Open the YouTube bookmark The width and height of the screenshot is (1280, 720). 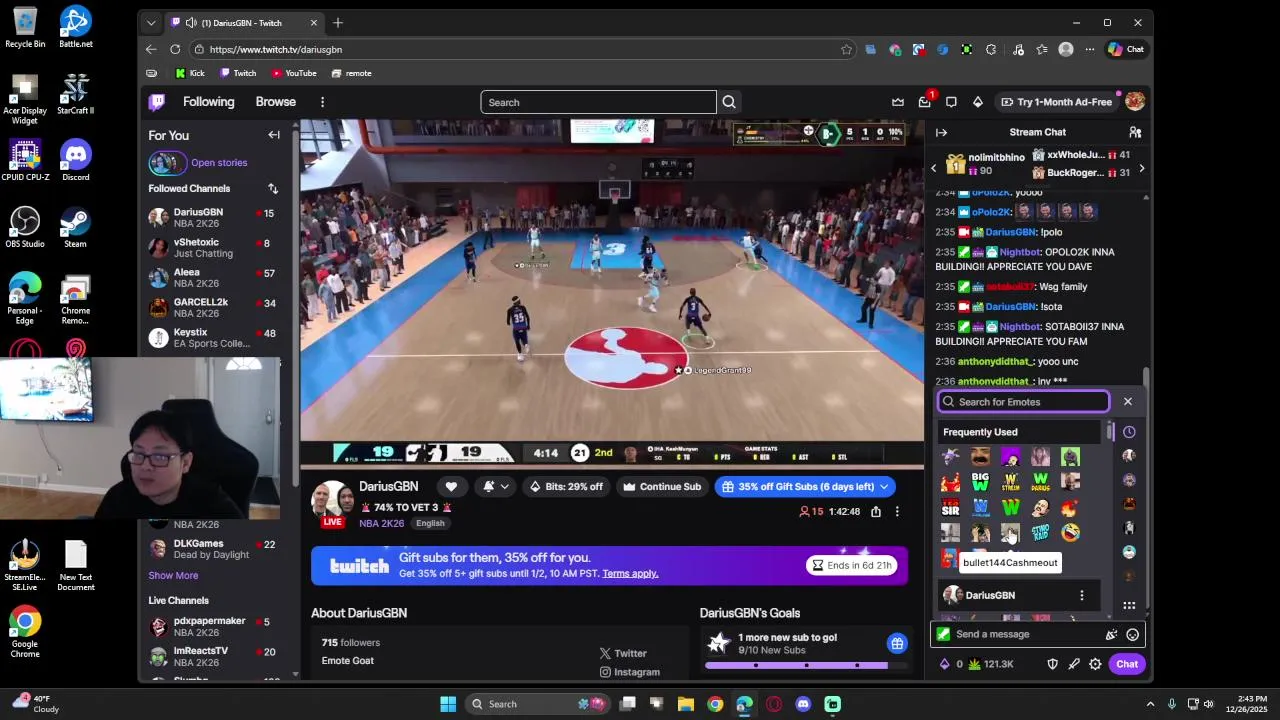point(294,73)
